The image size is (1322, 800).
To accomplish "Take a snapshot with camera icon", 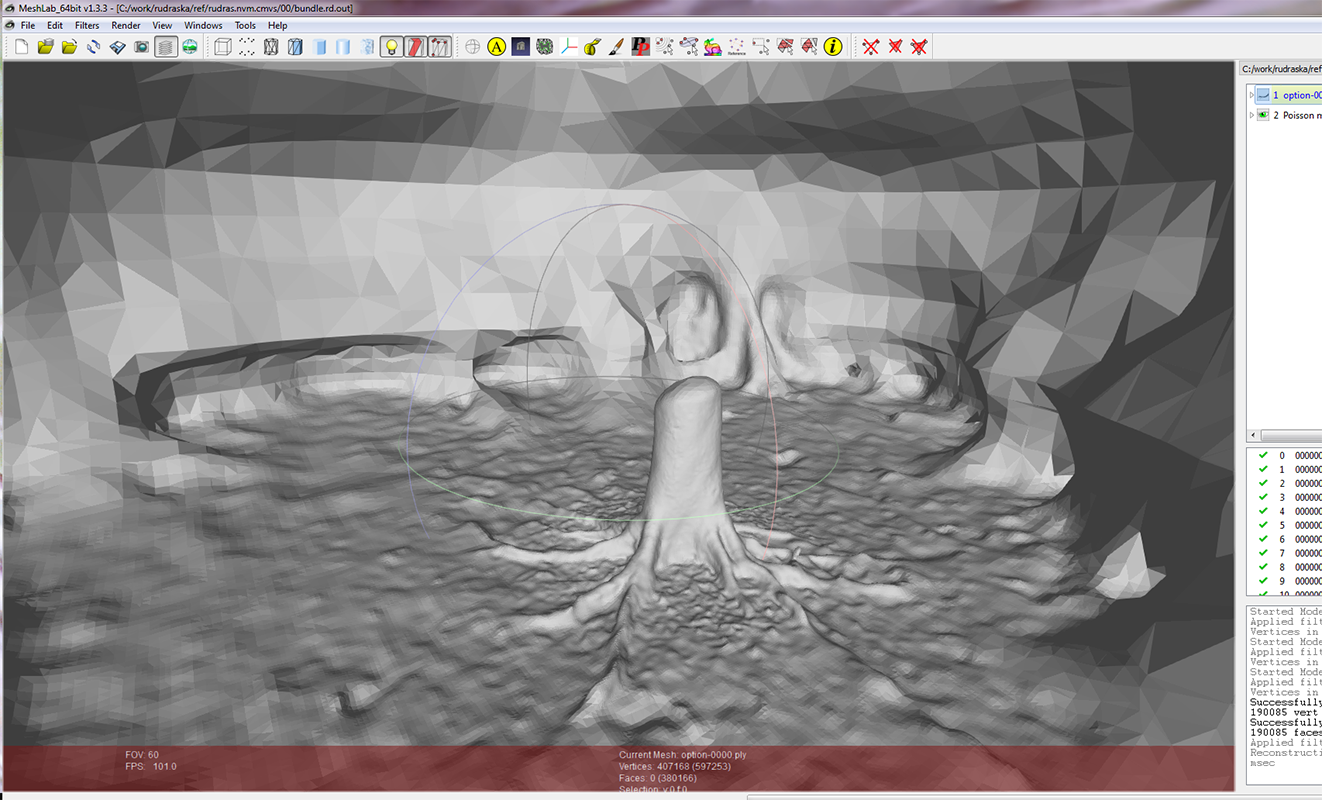I will [141, 47].
